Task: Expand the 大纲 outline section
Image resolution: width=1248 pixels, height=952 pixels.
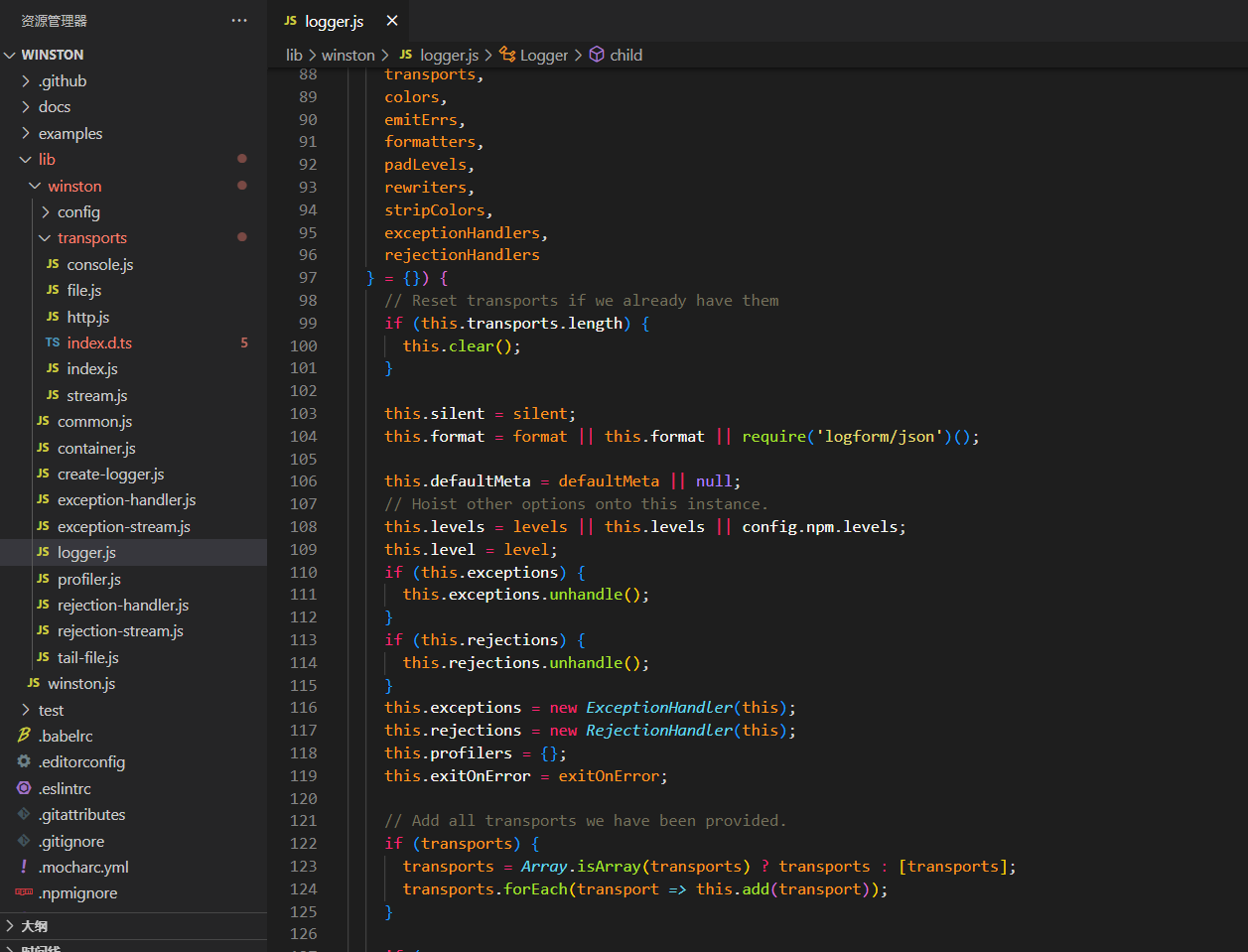Action: point(34,926)
